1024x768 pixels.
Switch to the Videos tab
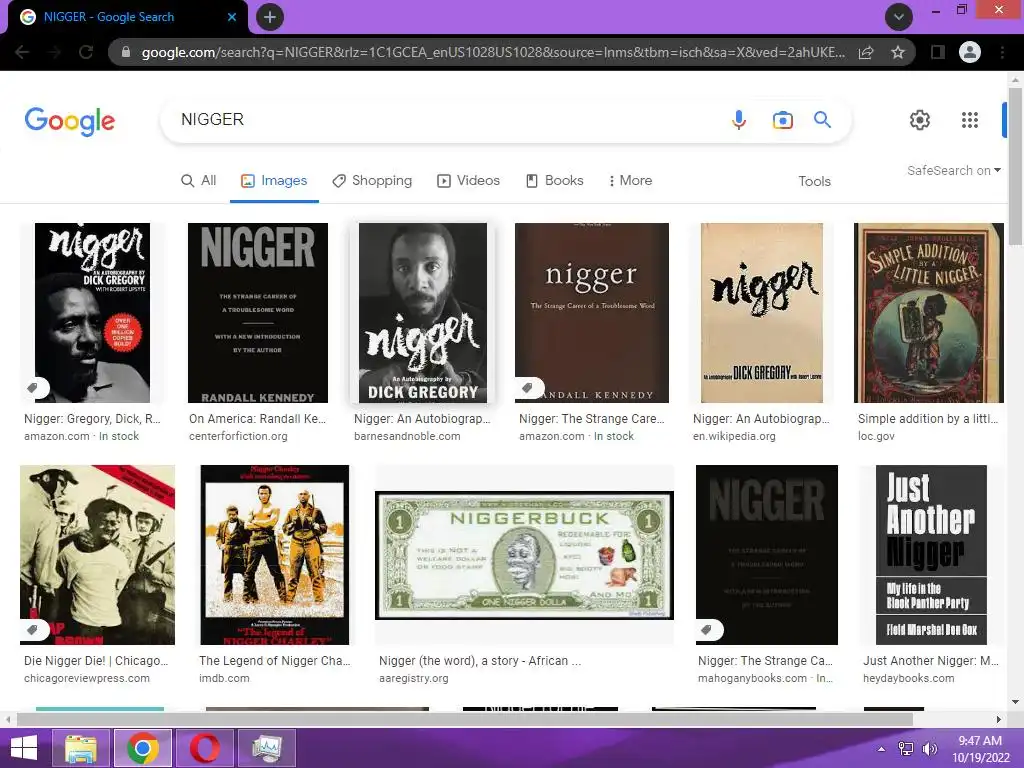tap(469, 181)
